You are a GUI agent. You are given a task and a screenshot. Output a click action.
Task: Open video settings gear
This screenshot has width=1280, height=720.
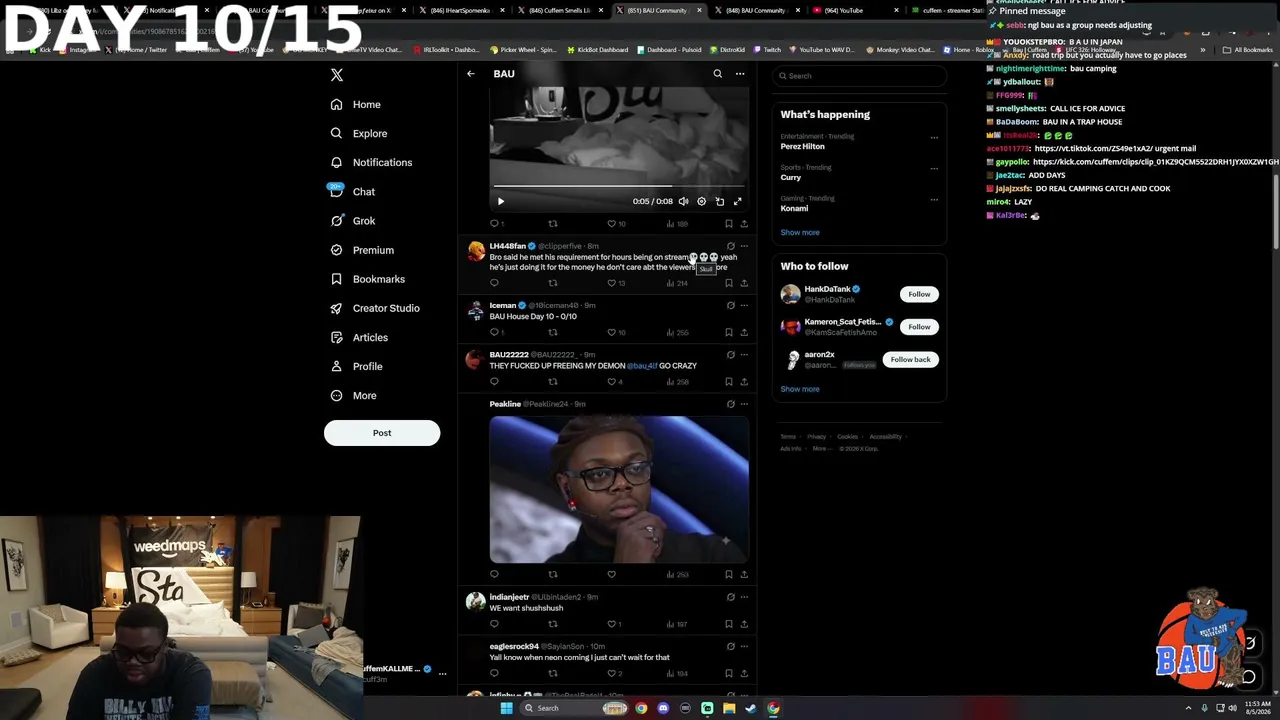pyautogui.click(x=701, y=201)
